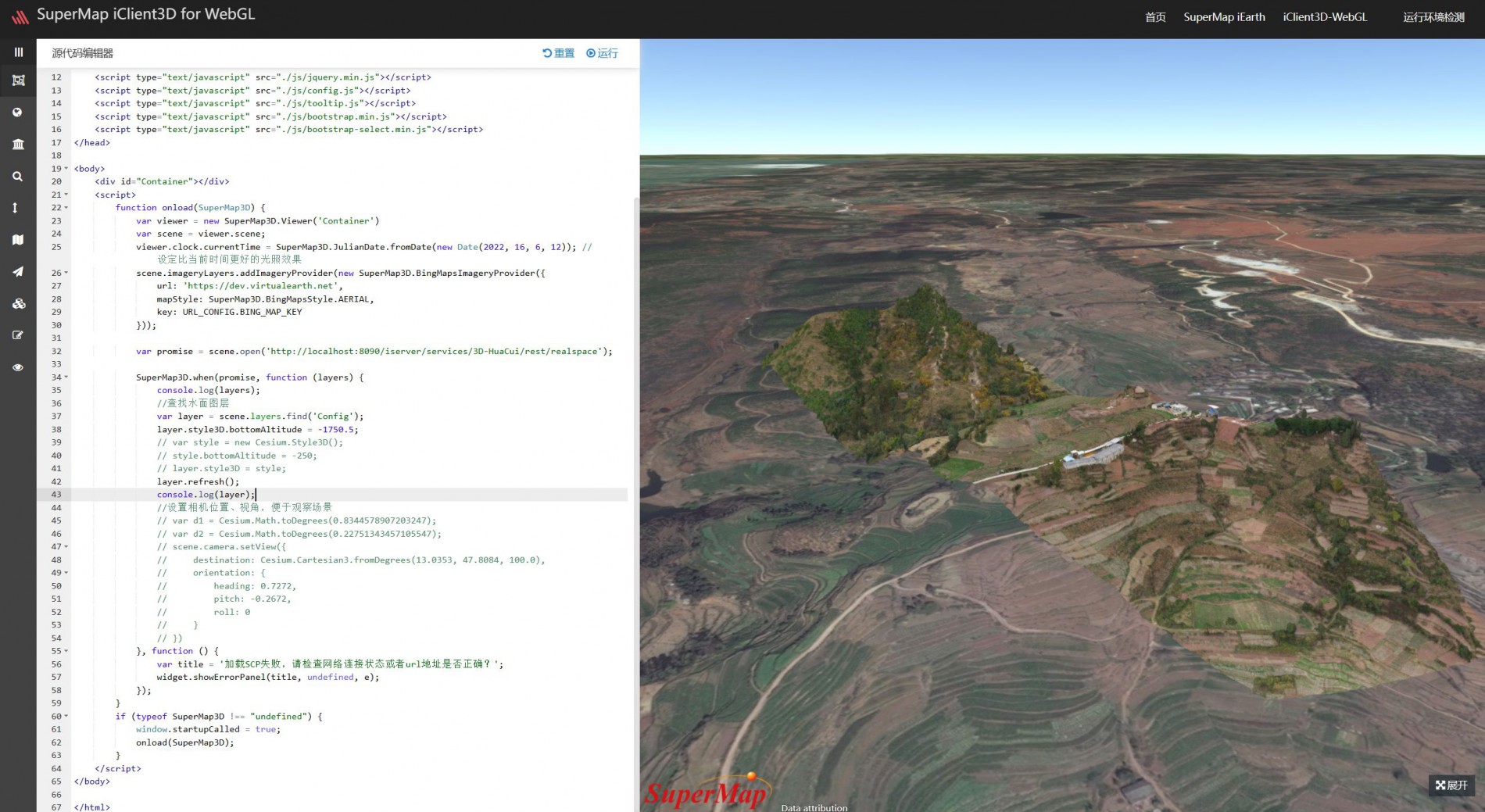Click the //查找水面图层 comment line
The image size is (1485, 812).
tap(193, 403)
